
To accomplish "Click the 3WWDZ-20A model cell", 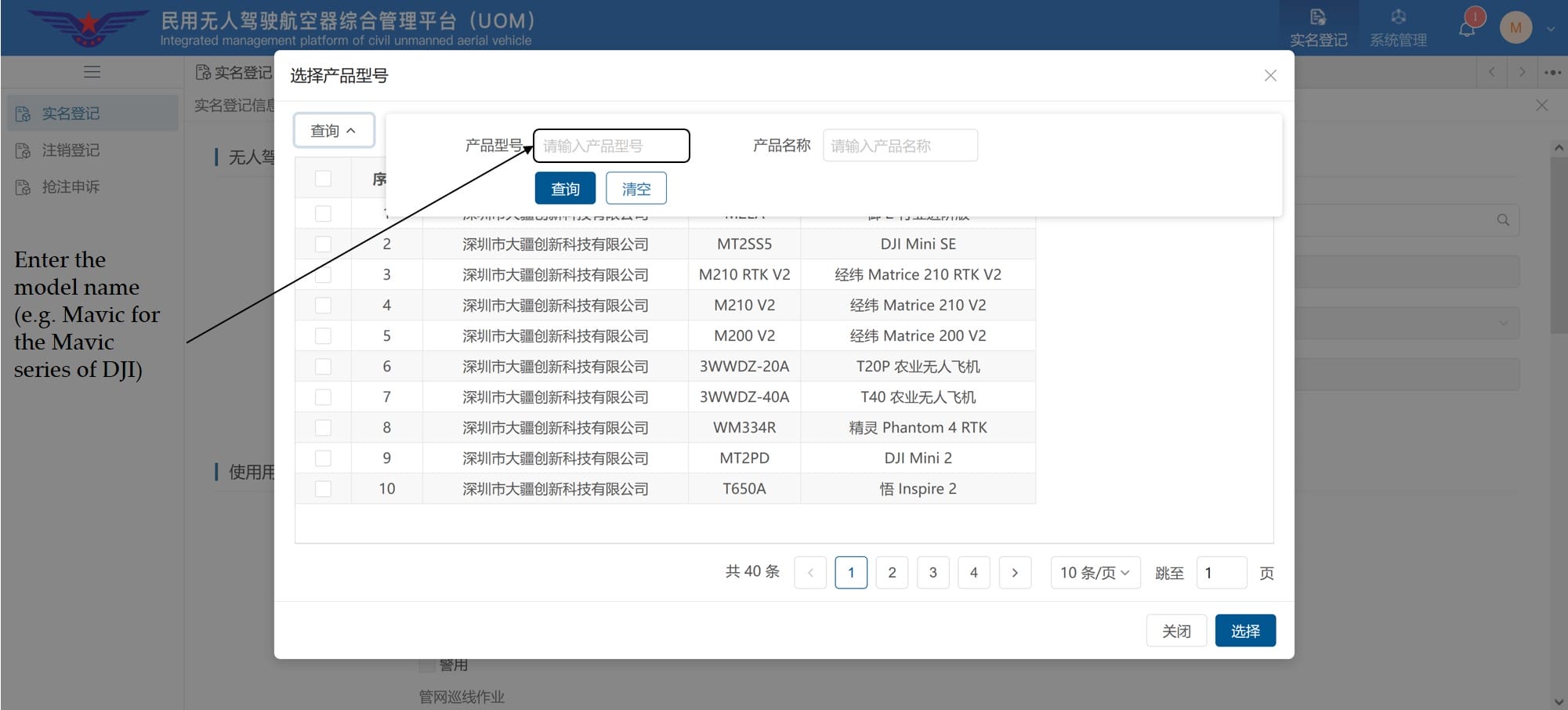I will pos(744,367).
